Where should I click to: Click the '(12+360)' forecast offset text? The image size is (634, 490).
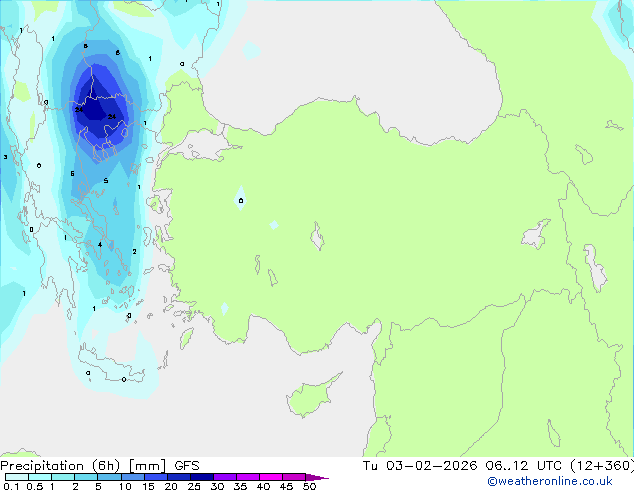[x=602, y=466]
